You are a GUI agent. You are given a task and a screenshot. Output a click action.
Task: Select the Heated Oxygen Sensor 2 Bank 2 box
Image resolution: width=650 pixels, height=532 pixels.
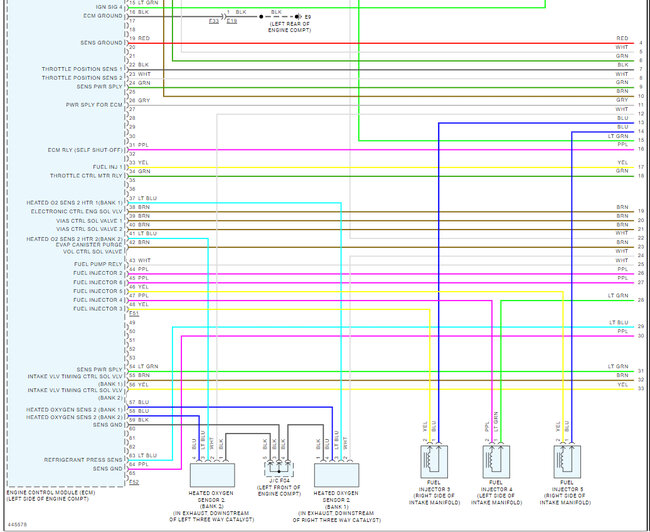[212, 475]
